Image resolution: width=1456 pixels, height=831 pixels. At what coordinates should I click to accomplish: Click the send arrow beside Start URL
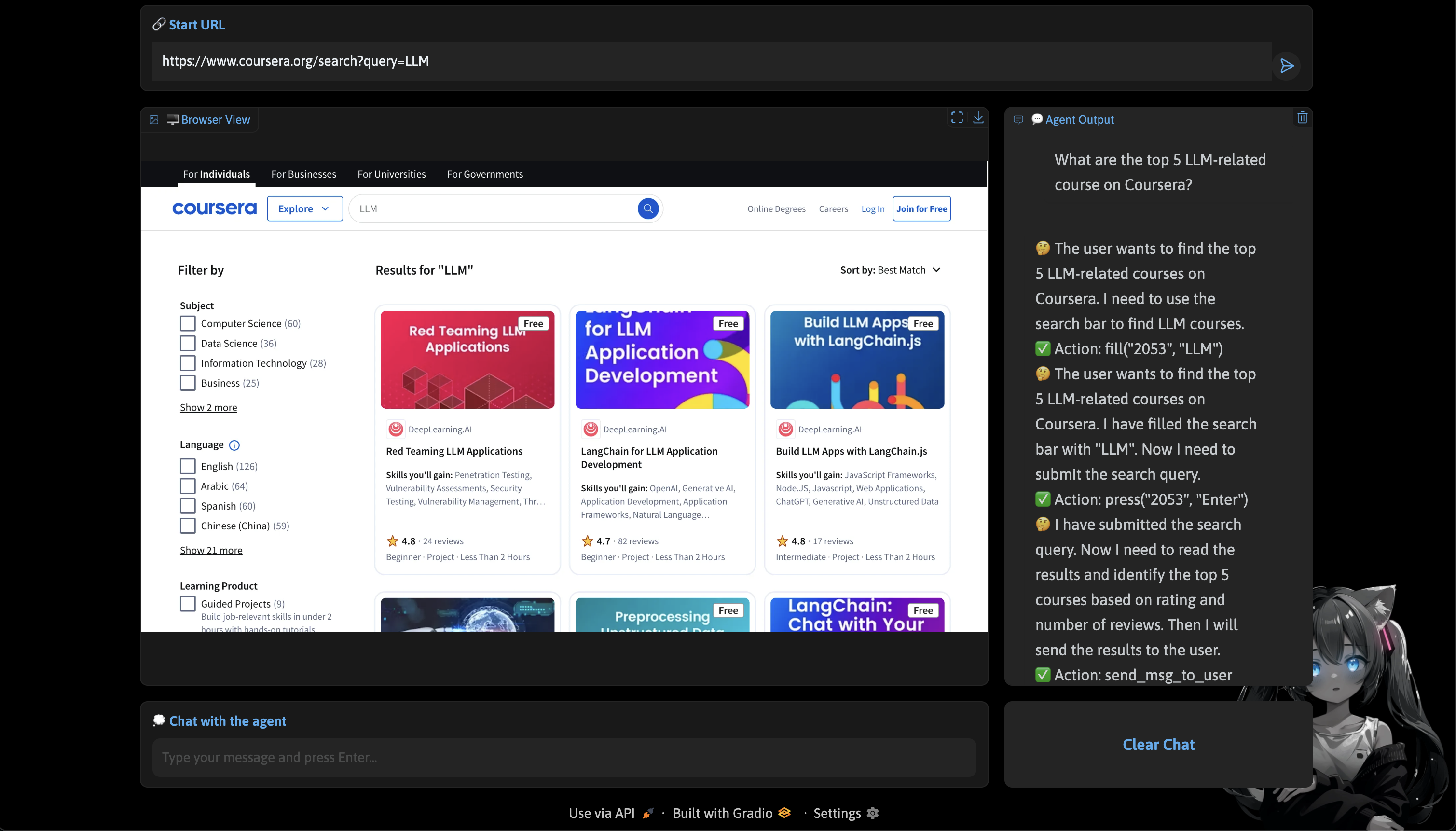pos(1287,66)
